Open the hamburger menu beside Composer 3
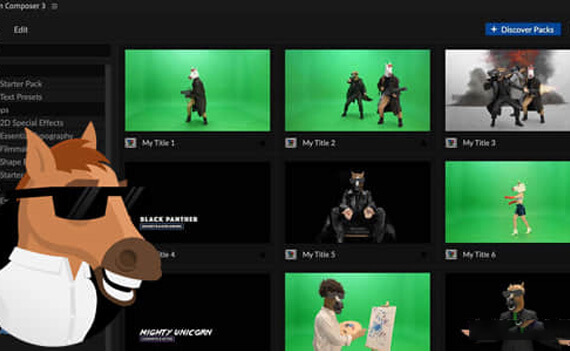Image resolution: width=570 pixels, height=360 pixels. point(55,6)
